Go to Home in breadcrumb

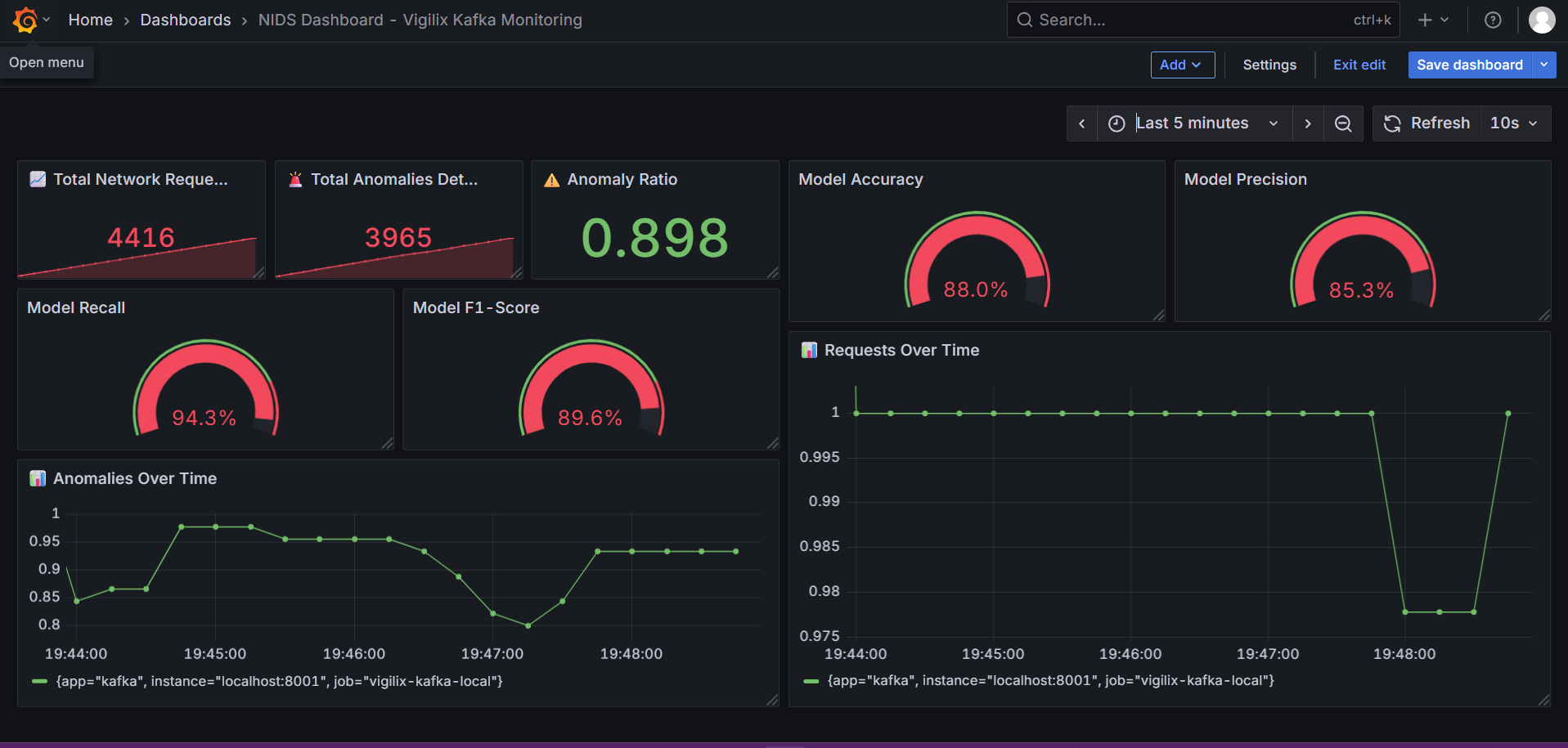click(90, 20)
